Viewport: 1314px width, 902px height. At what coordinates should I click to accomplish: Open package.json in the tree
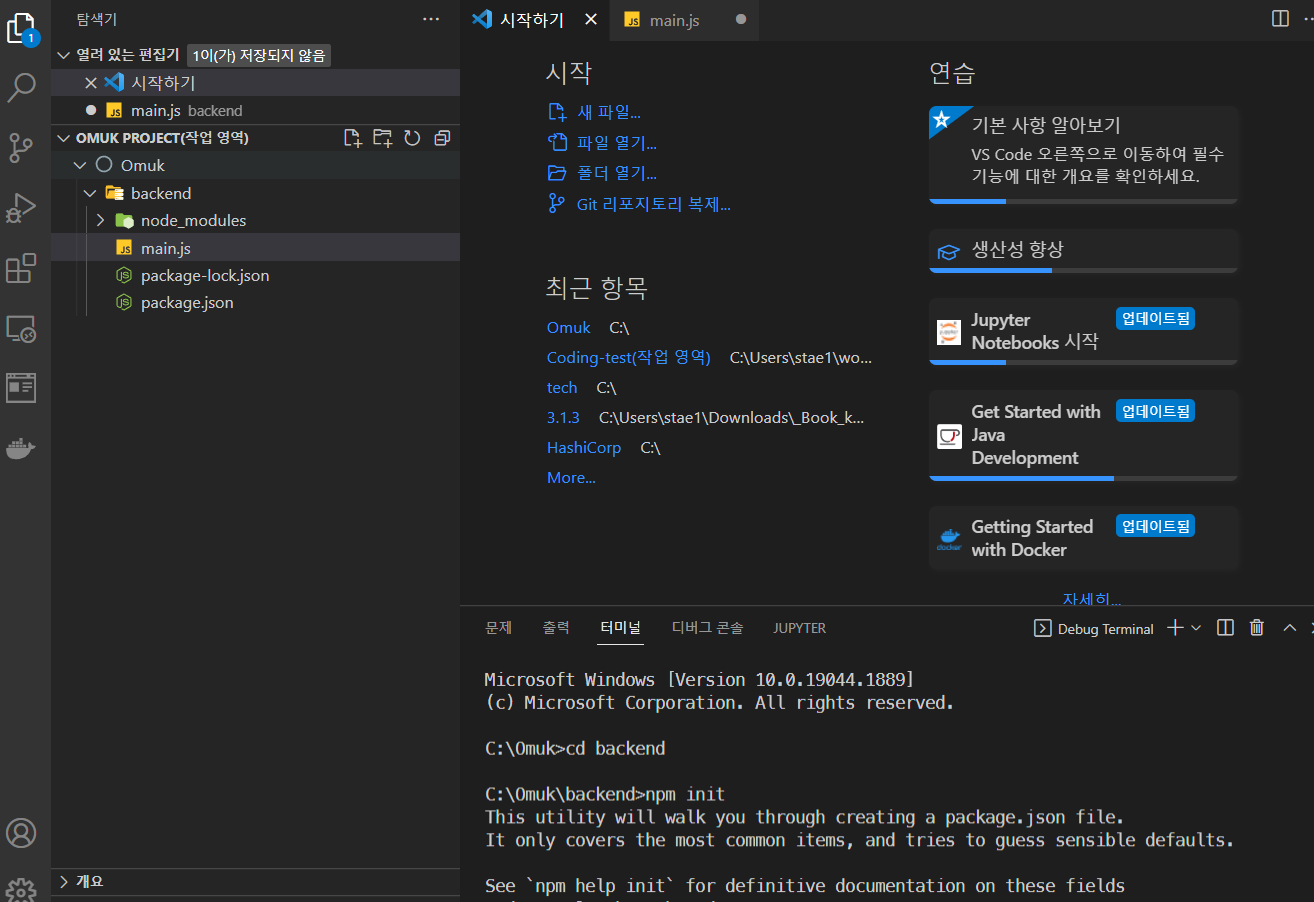click(255, 302)
